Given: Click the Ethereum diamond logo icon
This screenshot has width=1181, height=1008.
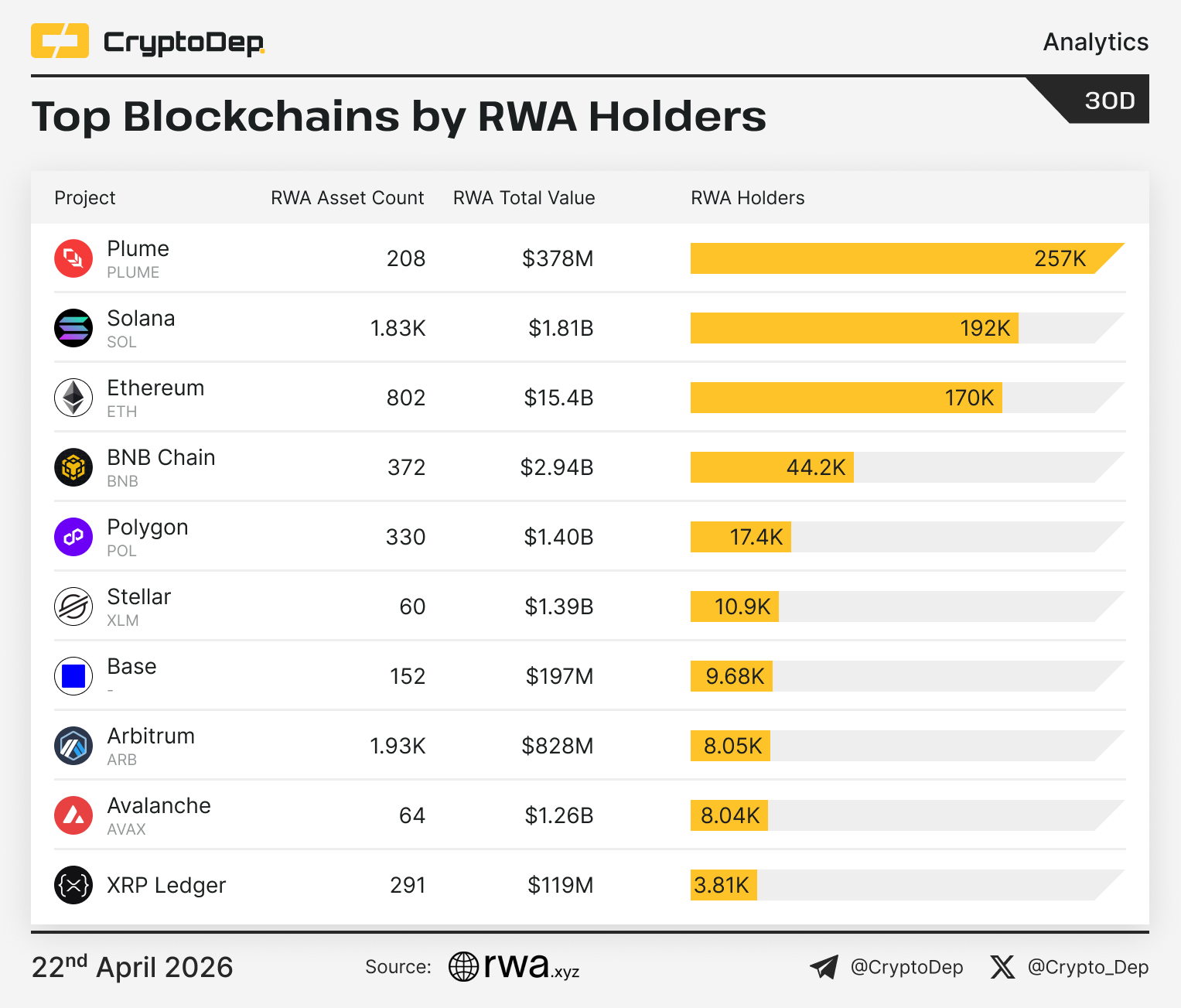Looking at the screenshot, I should point(73,398).
